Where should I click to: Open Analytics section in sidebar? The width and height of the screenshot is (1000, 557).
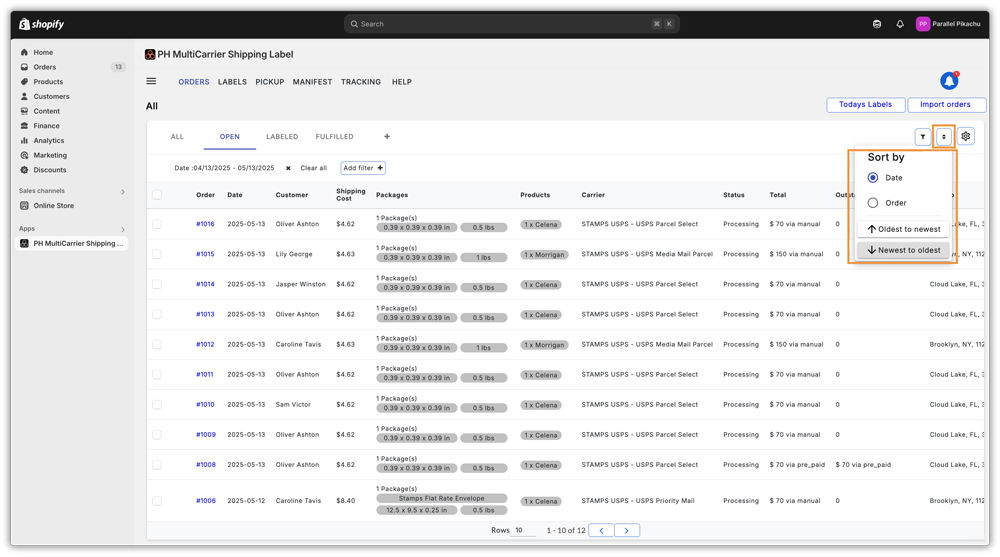coord(48,140)
